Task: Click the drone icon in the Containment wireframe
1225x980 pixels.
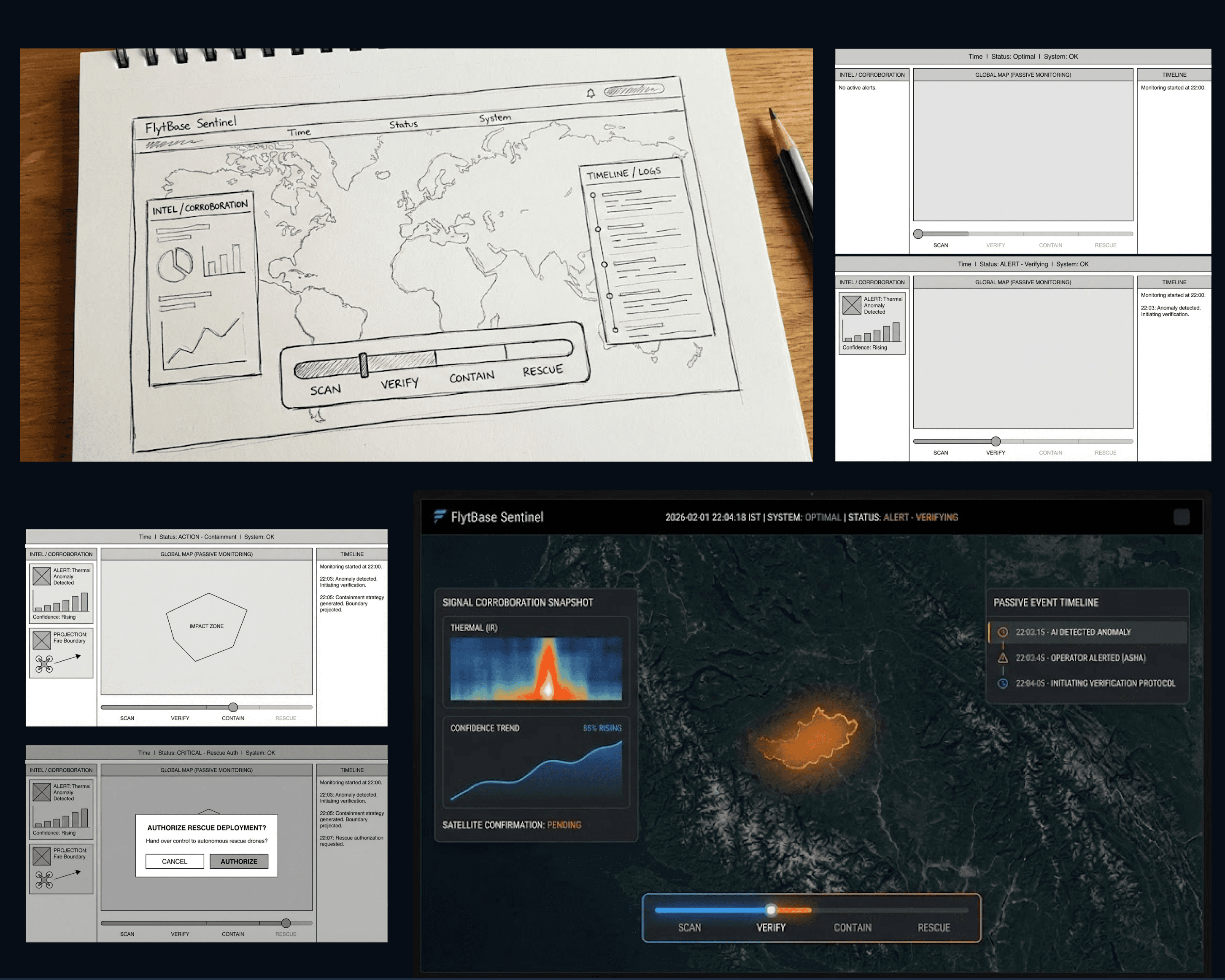Action: [x=44, y=664]
